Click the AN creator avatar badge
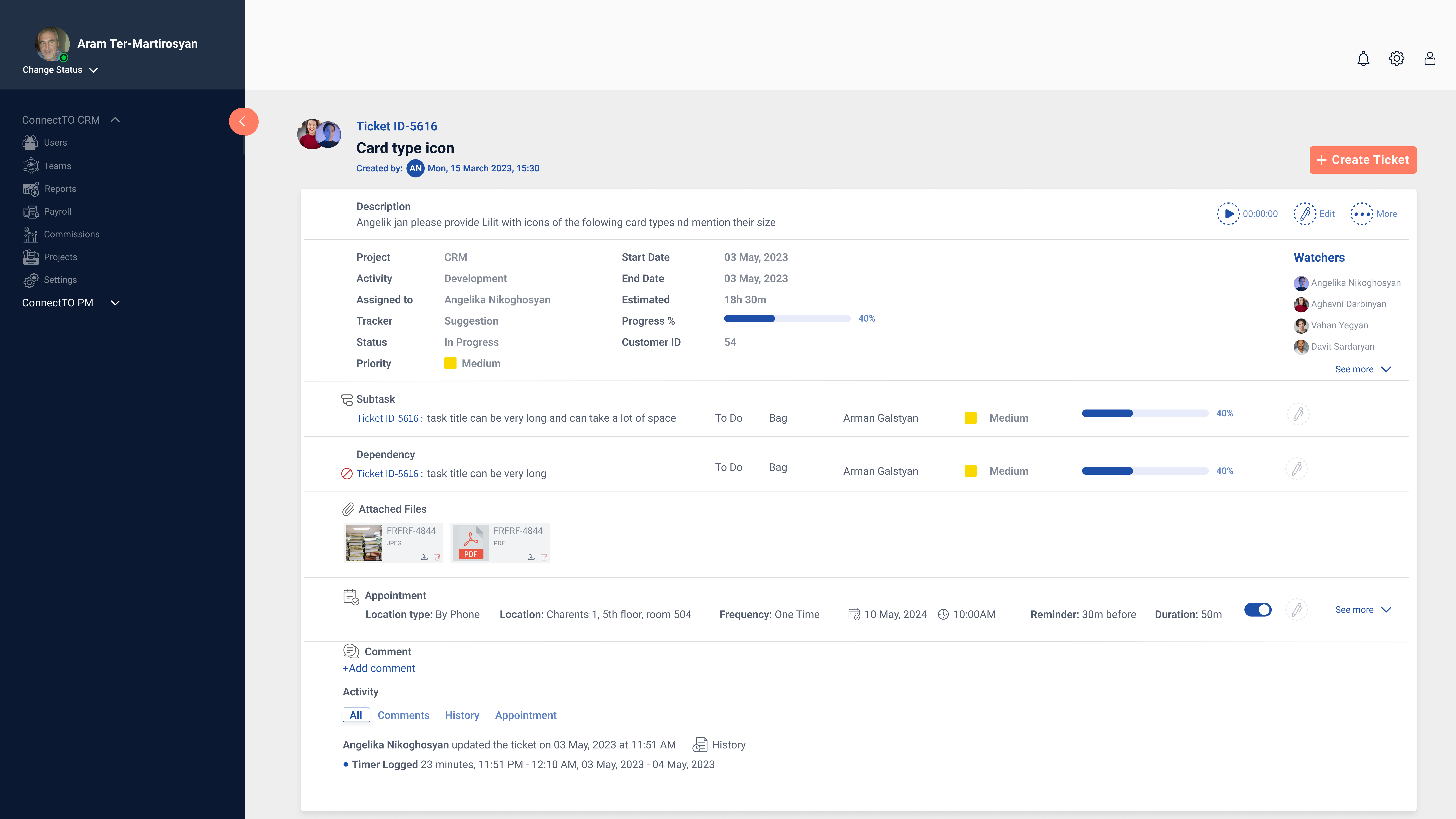This screenshot has width=1456, height=819. (x=415, y=168)
